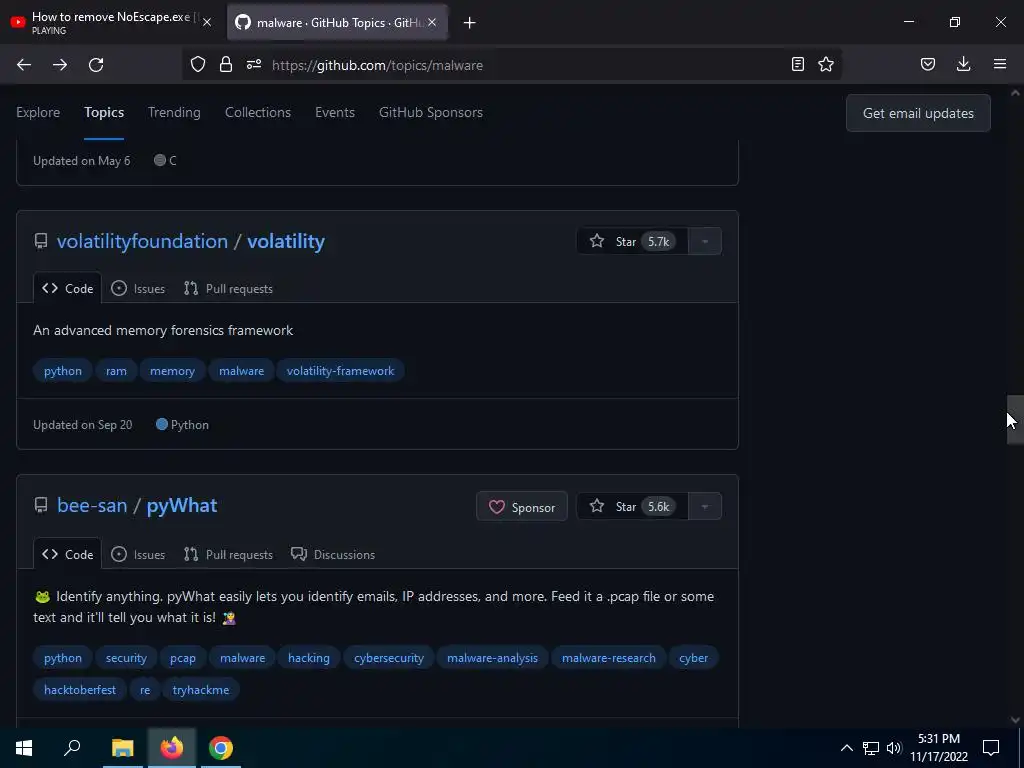Click the site security padlock icon

(226, 65)
